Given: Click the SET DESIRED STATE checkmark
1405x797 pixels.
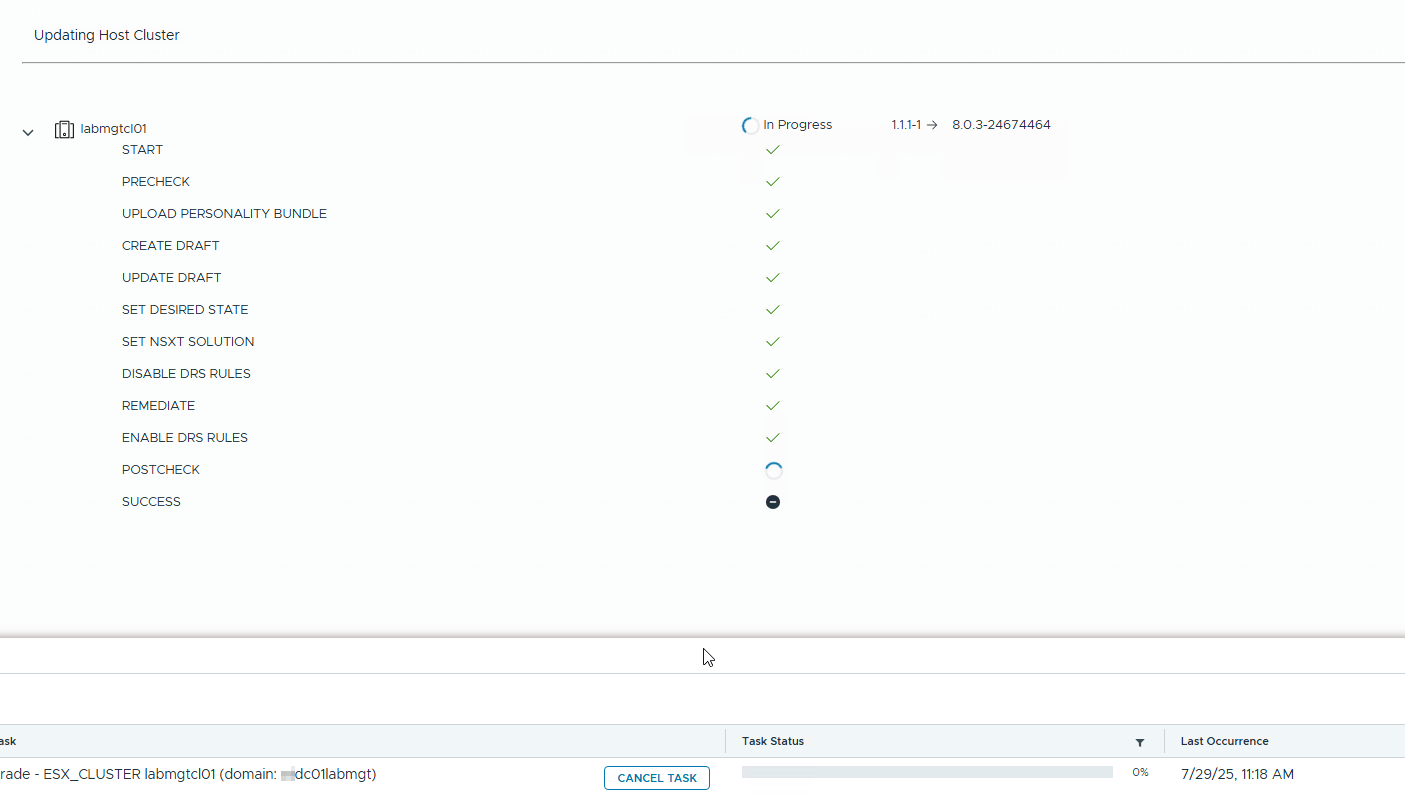Looking at the screenshot, I should pos(772,309).
